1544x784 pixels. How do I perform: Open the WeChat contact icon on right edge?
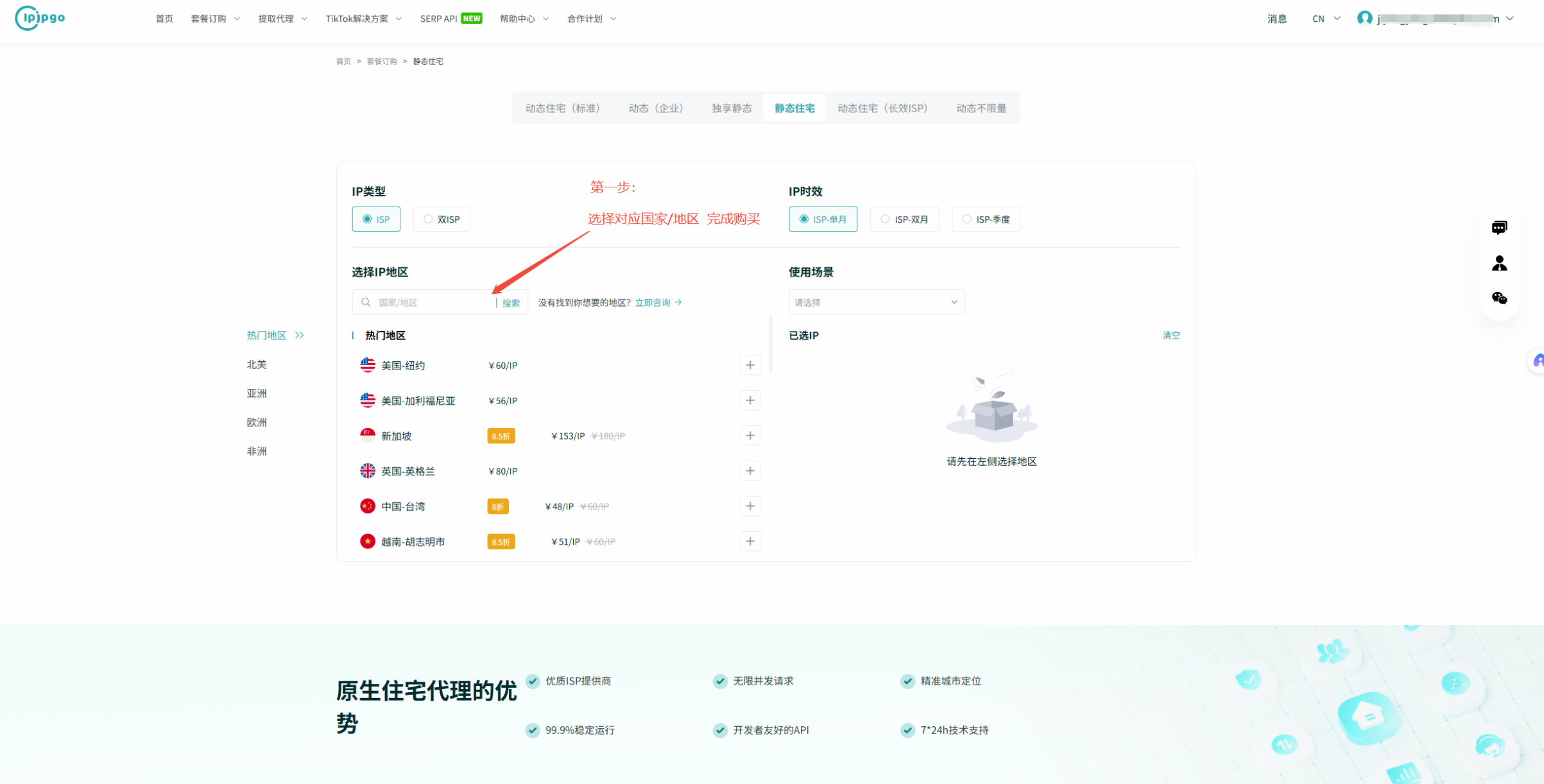click(x=1500, y=298)
